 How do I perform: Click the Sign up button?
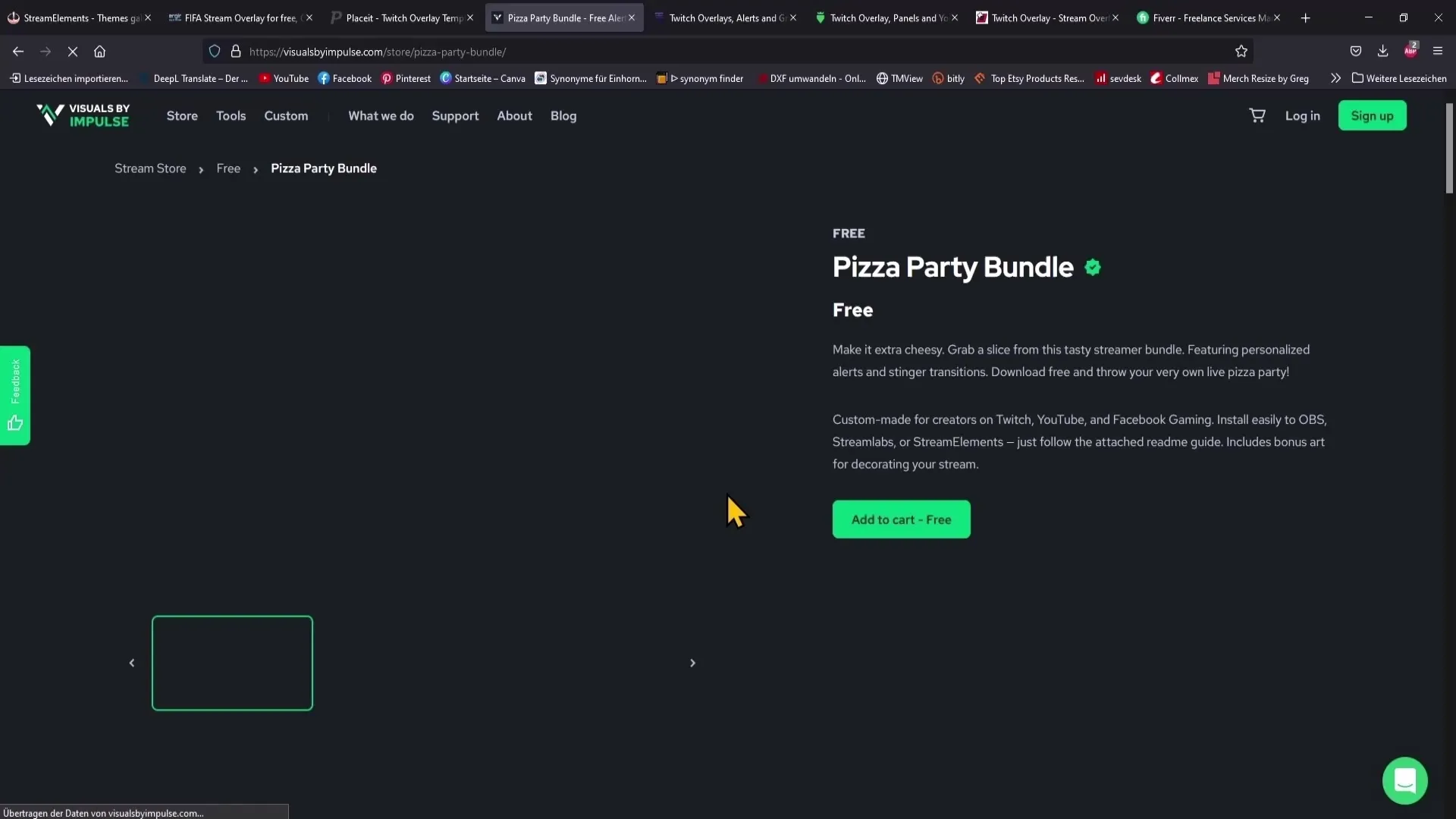[1372, 115]
